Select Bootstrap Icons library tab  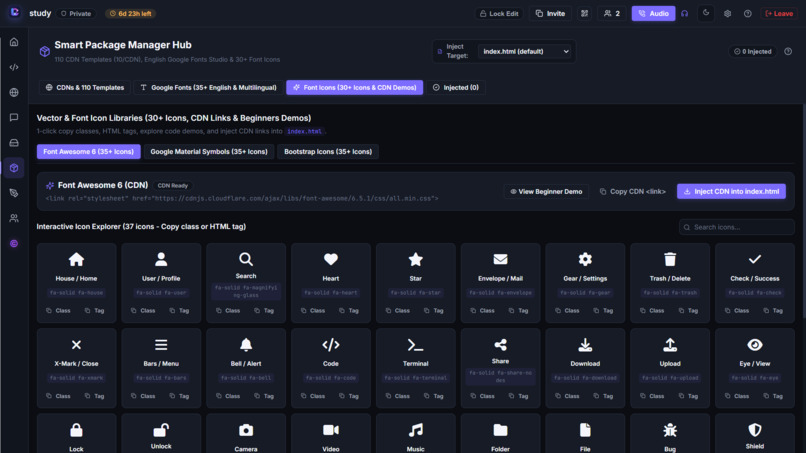coord(328,152)
